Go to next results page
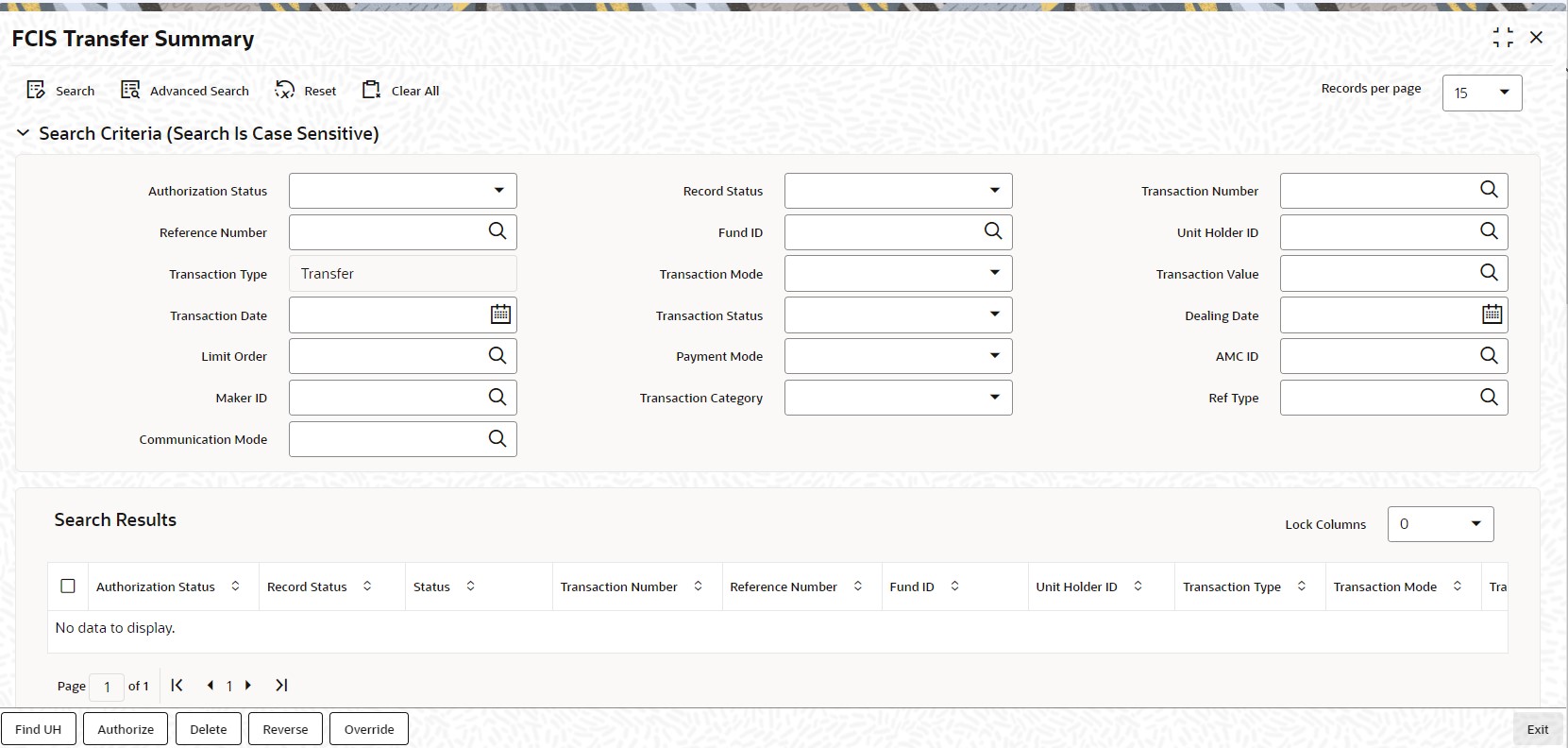The image size is (1568, 748). (x=248, y=686)
